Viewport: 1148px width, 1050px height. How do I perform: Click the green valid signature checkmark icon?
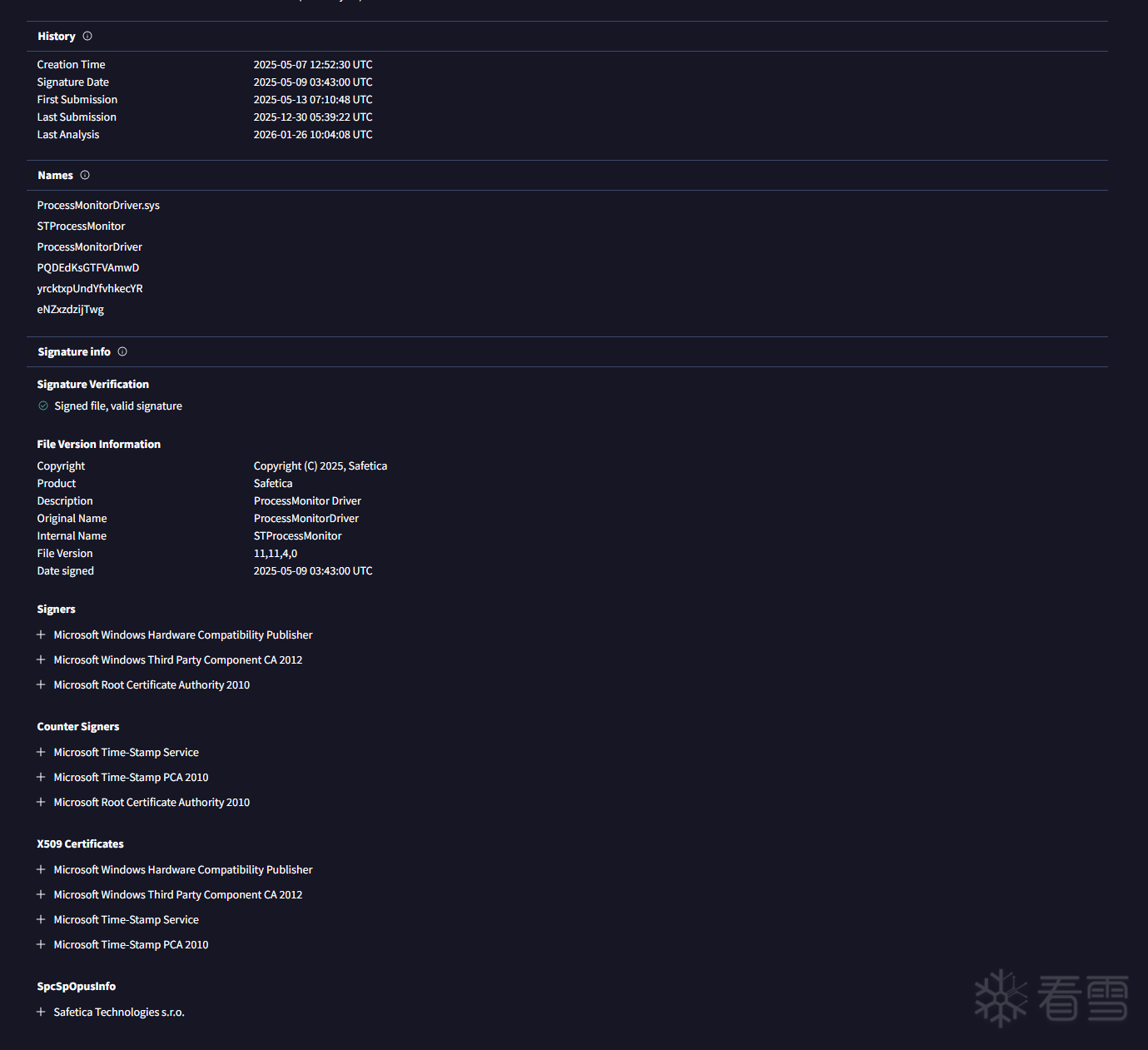click(43, 406)
